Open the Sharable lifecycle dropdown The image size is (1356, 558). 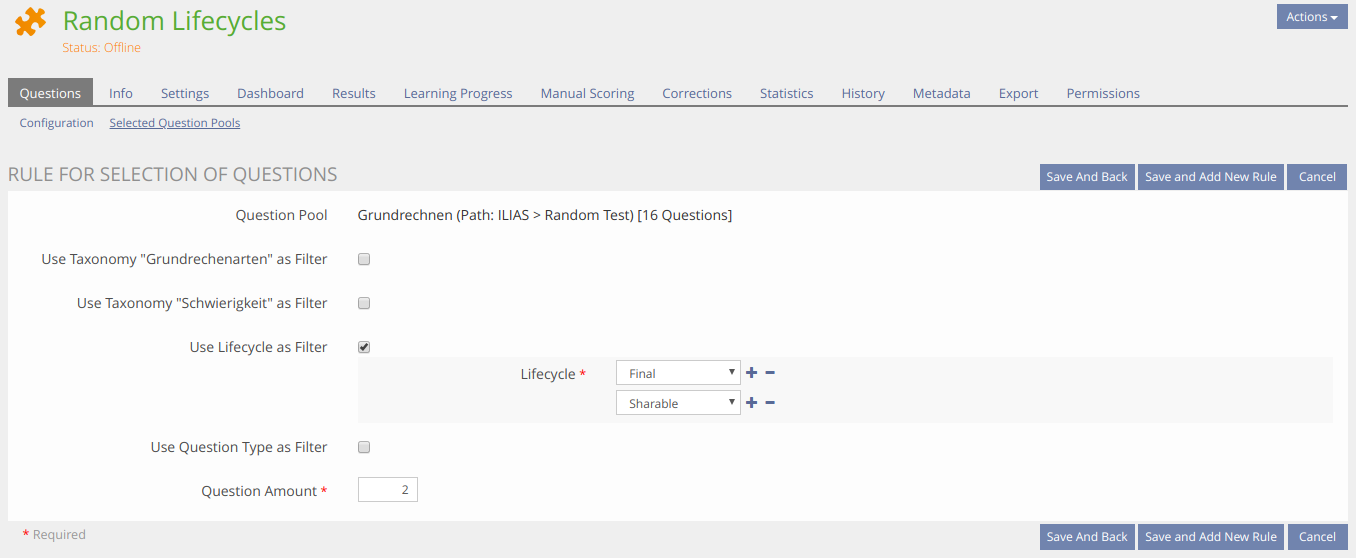click(x=678, y=403)
